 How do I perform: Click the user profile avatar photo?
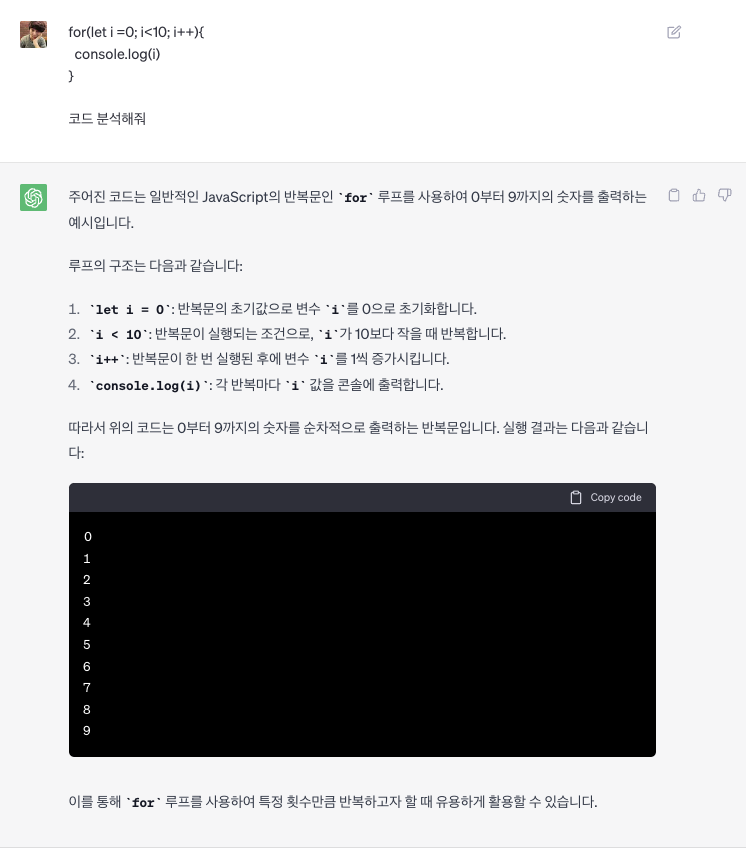pos(34,35)
